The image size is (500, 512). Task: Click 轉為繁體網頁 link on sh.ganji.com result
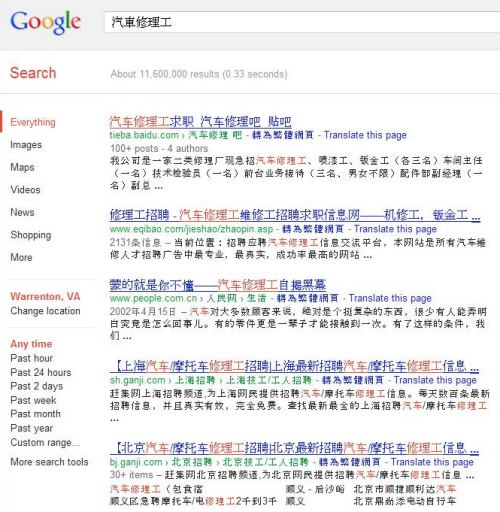coord(353,380)
